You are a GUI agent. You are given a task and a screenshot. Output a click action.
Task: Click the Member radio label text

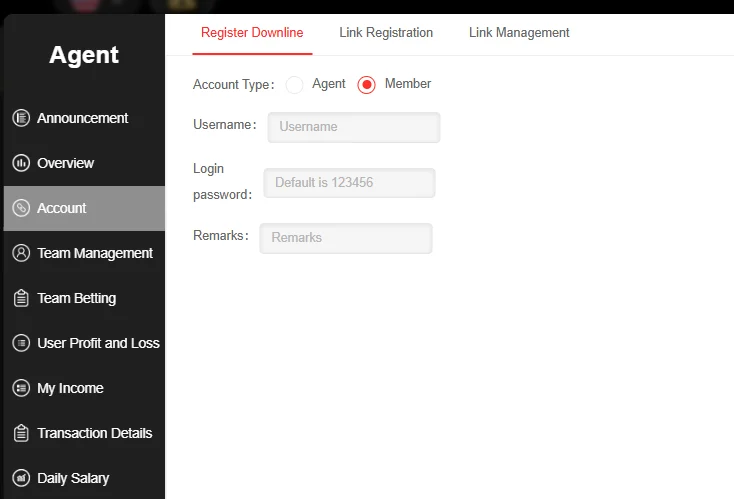(x=408, y=83)
